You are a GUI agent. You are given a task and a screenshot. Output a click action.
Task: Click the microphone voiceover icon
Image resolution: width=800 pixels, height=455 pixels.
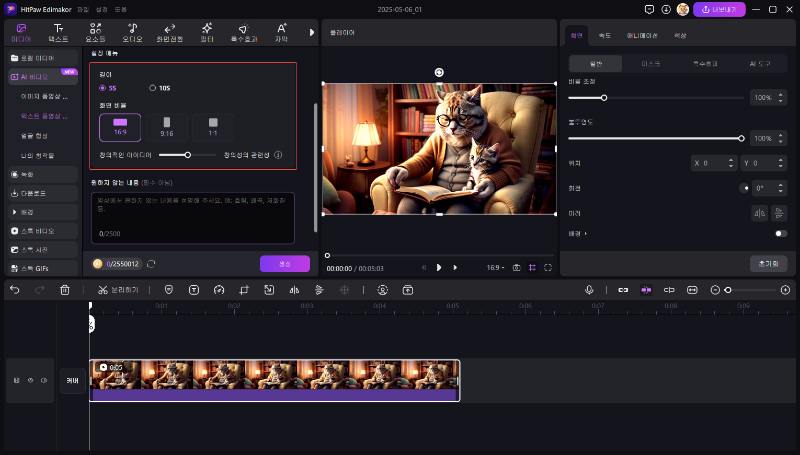(589, 289)
